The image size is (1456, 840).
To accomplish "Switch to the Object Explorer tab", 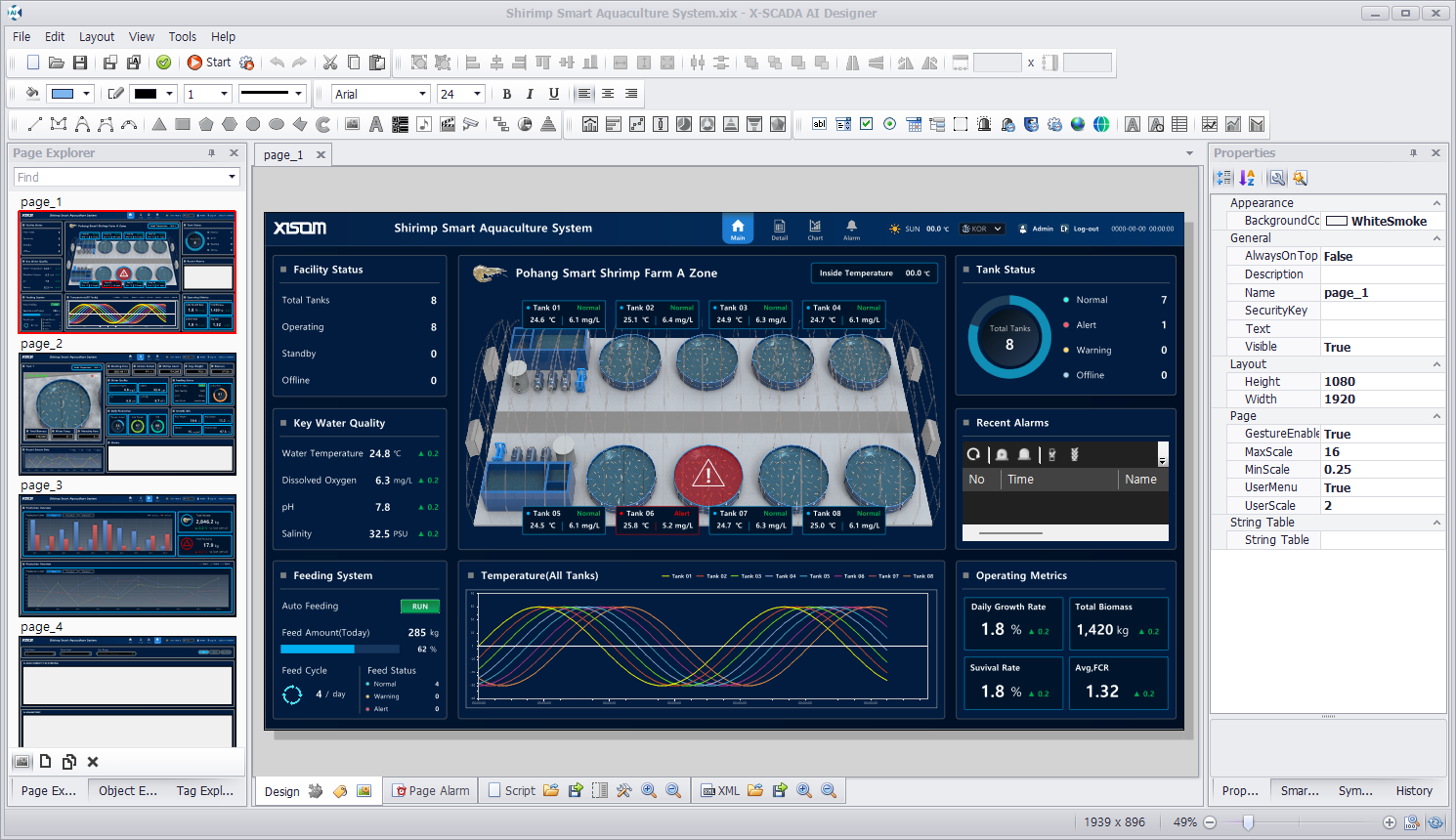I will (127, 790).
